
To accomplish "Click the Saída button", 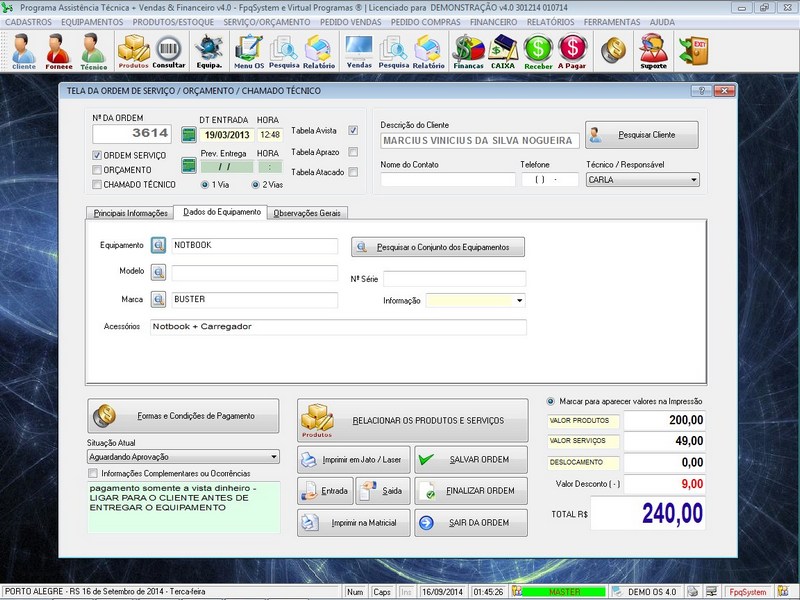I will coord(383,491).
